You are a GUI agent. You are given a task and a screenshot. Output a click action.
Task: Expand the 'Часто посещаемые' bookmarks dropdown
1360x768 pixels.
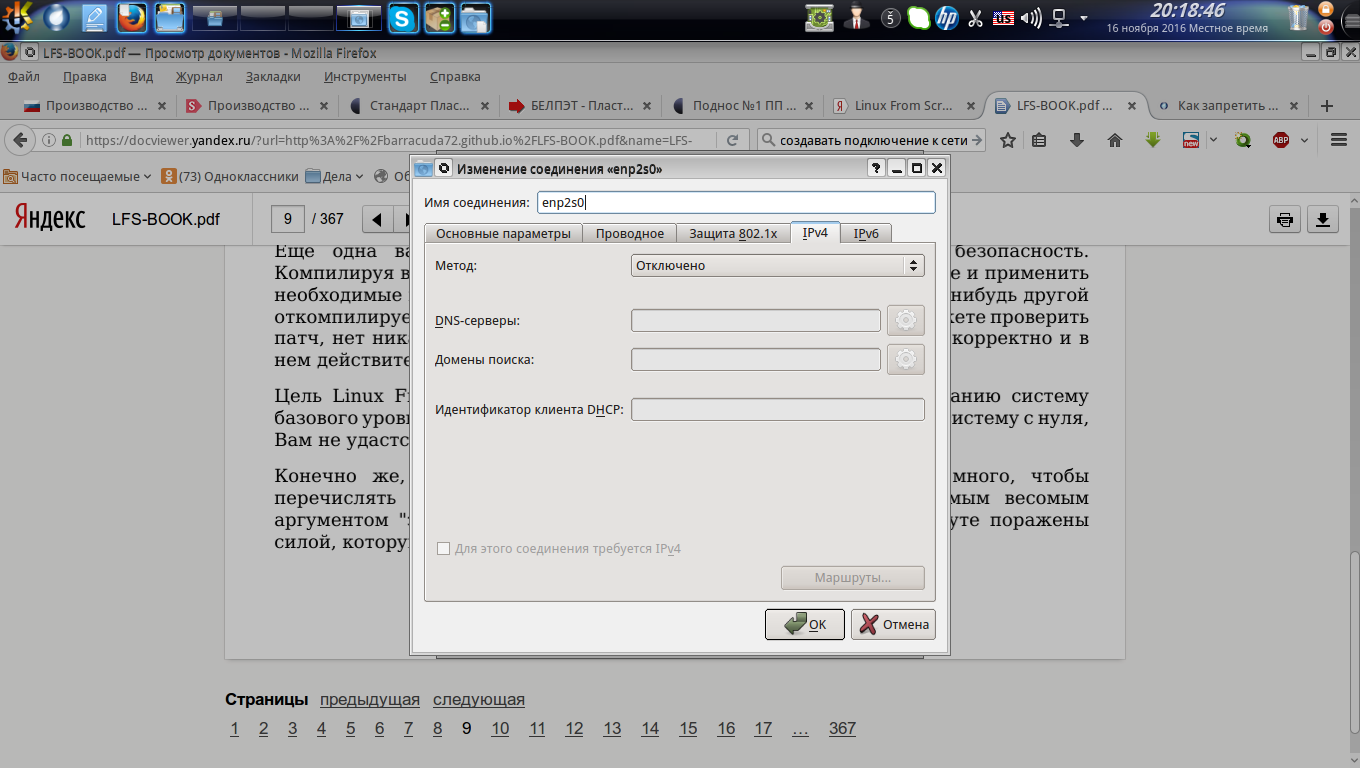[77, 177]
